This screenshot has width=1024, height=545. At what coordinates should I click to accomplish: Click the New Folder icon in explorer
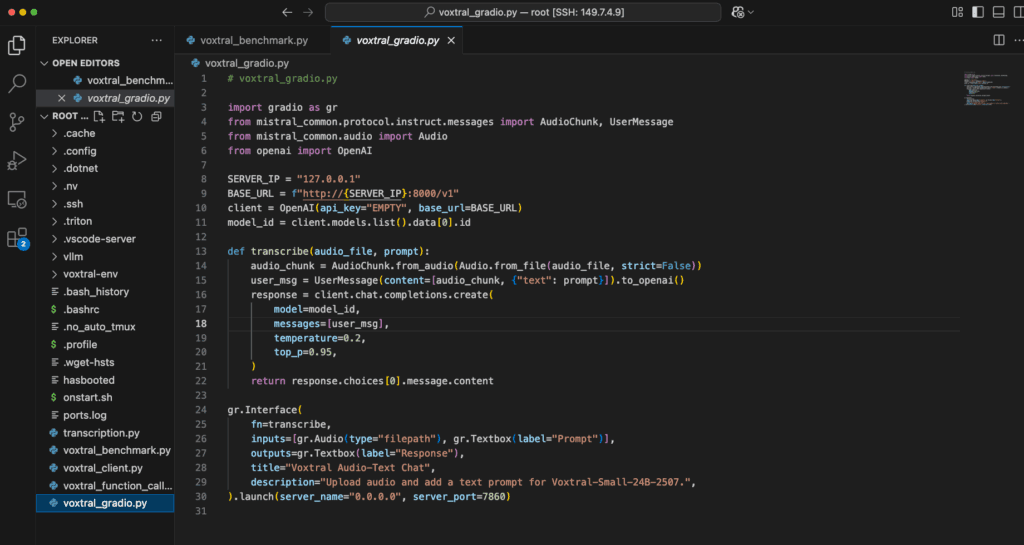point(118,116)
